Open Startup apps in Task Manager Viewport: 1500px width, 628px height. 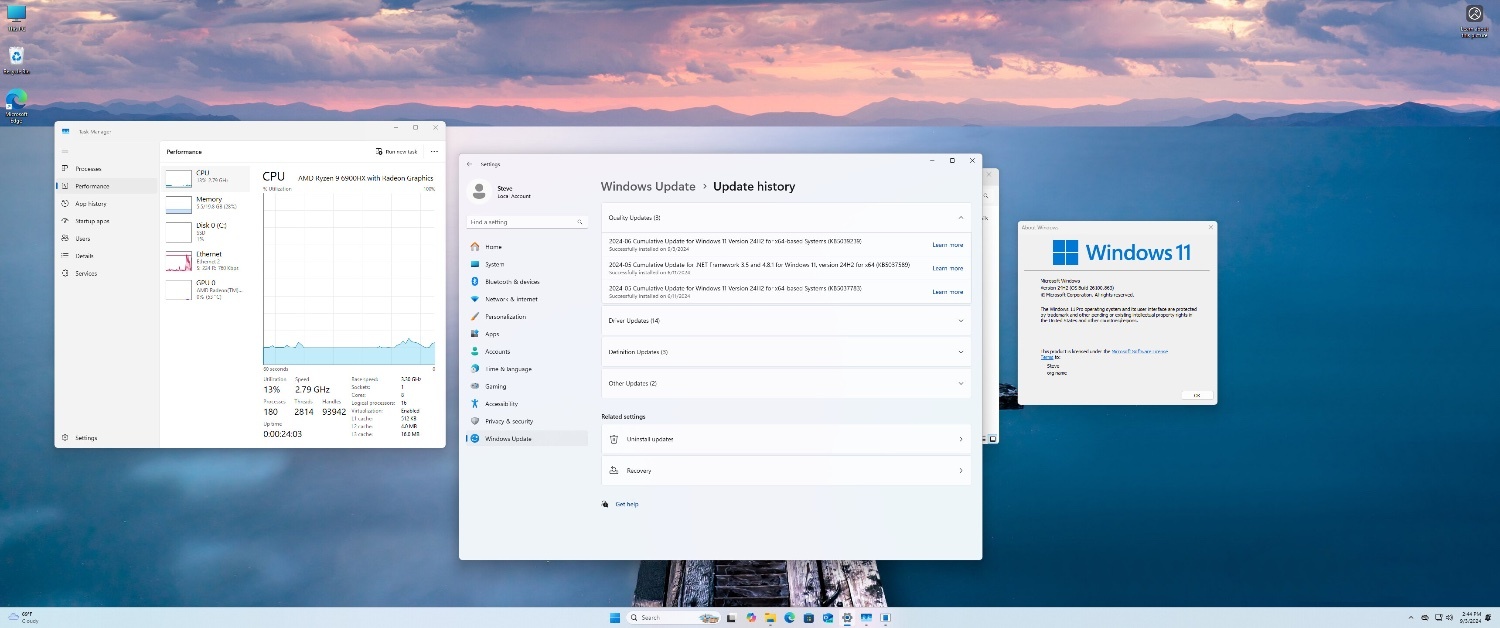pyautogui.click(x=92, y=221)
